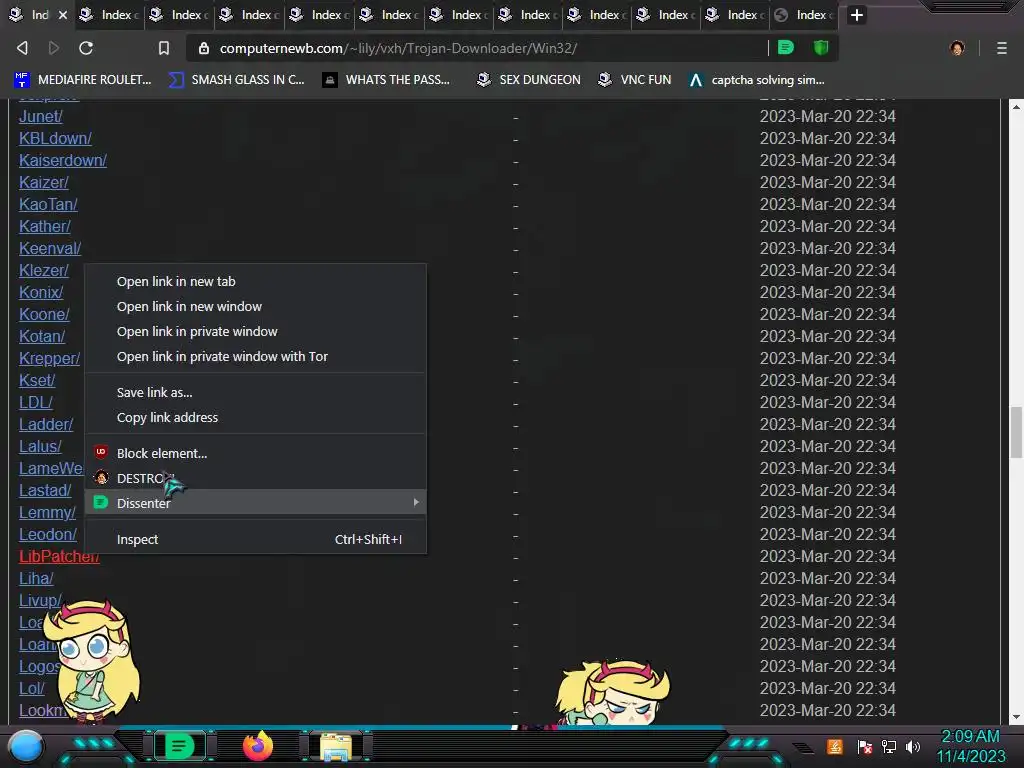Open the SMASH GLASS IN C... bookmark
Screen dimensions: 1024x768
236,80
